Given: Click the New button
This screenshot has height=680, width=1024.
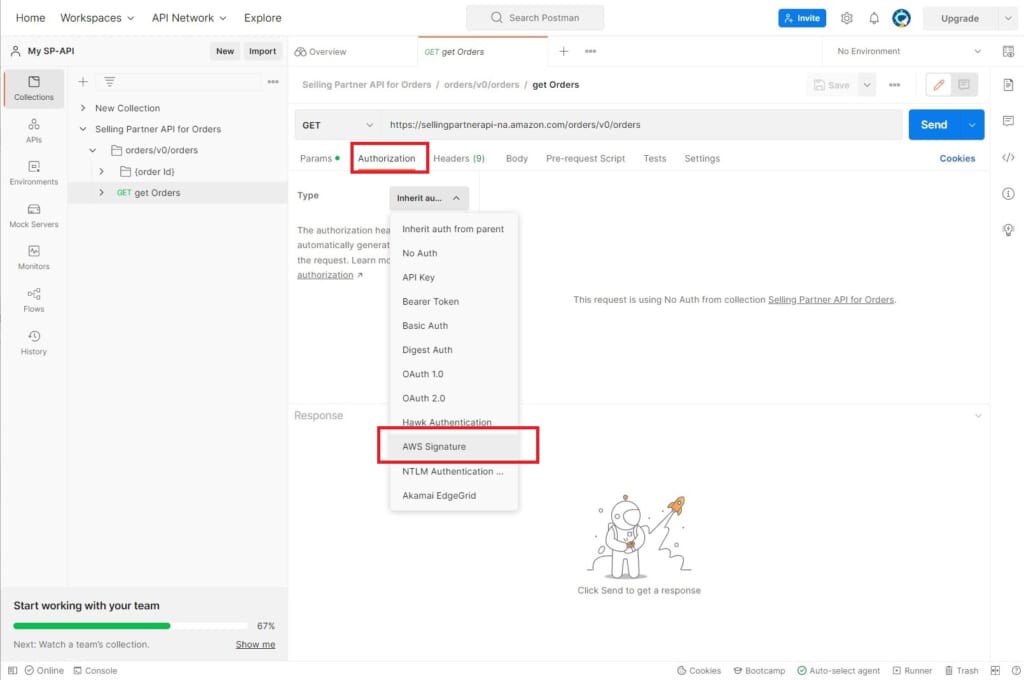Looking at the screenshot, I should (225, 51).
